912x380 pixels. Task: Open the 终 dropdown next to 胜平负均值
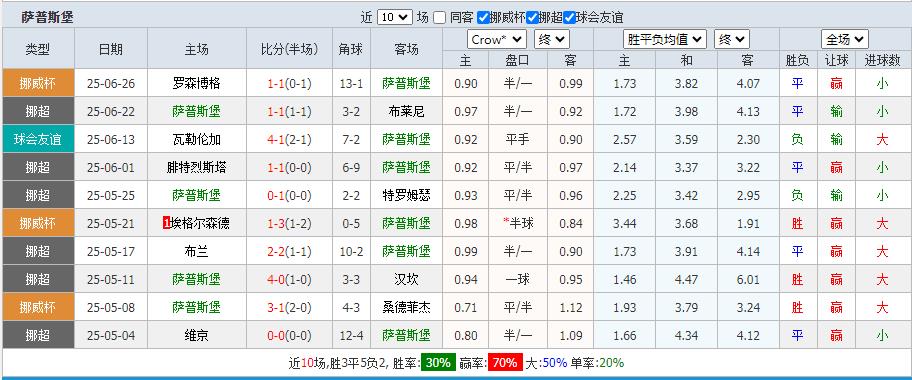[732, 40]
